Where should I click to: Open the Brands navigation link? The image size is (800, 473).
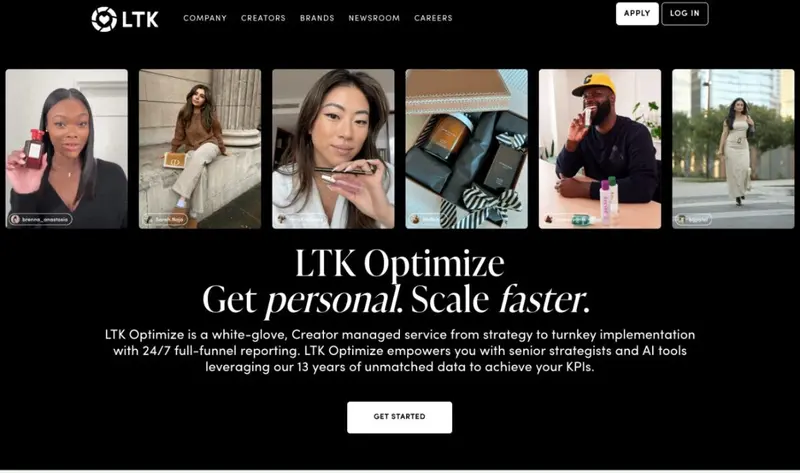pyautogui.click(x=317, y=18)
